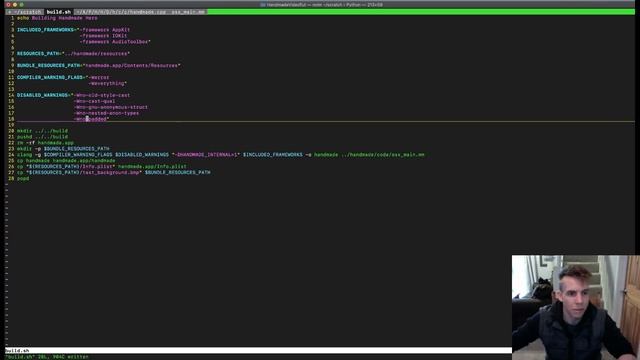Click the '-Wno-gnu-anonymous-struct' flag

tap(111, 107)
